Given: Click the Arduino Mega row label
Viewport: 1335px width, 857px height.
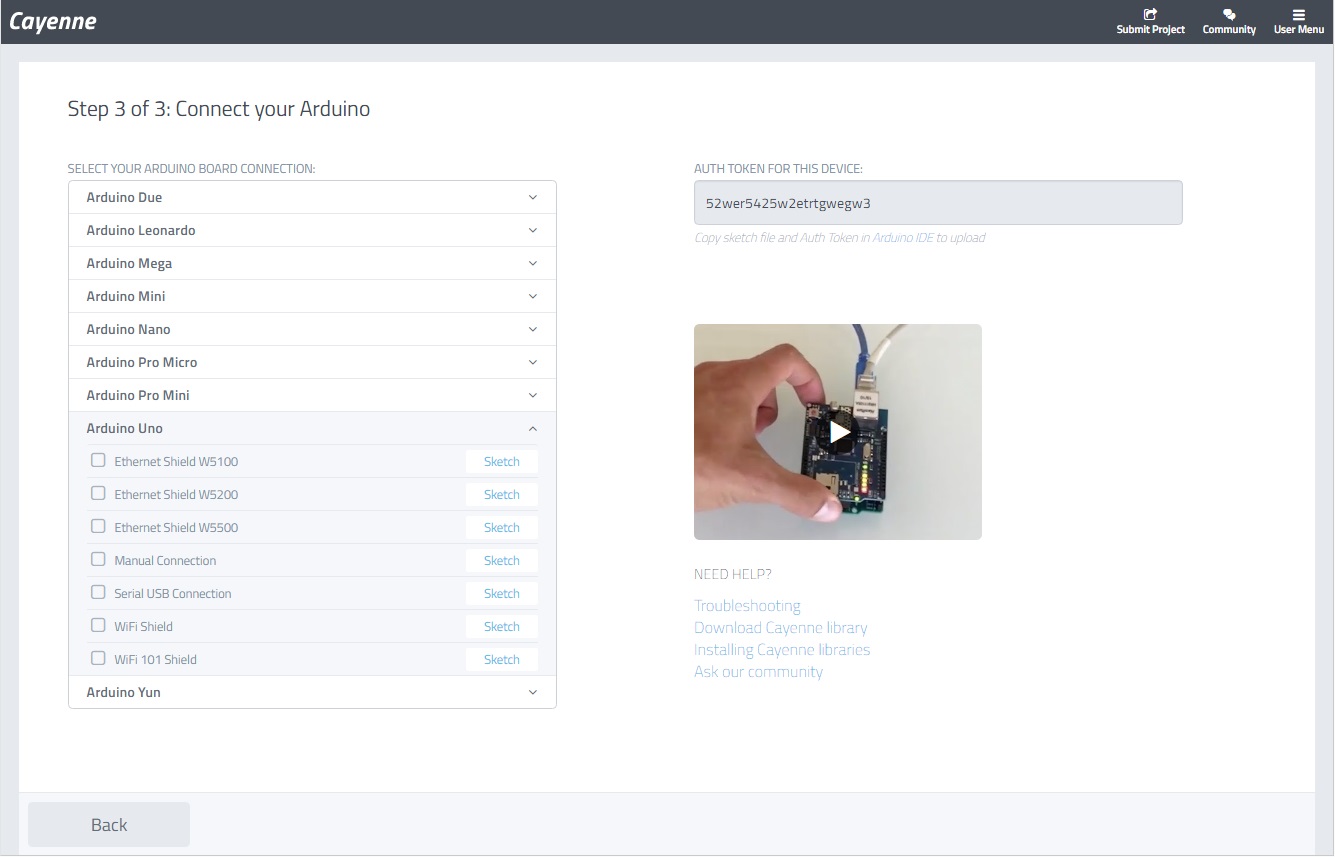Looking at the screenshot, I should [129, 263].
